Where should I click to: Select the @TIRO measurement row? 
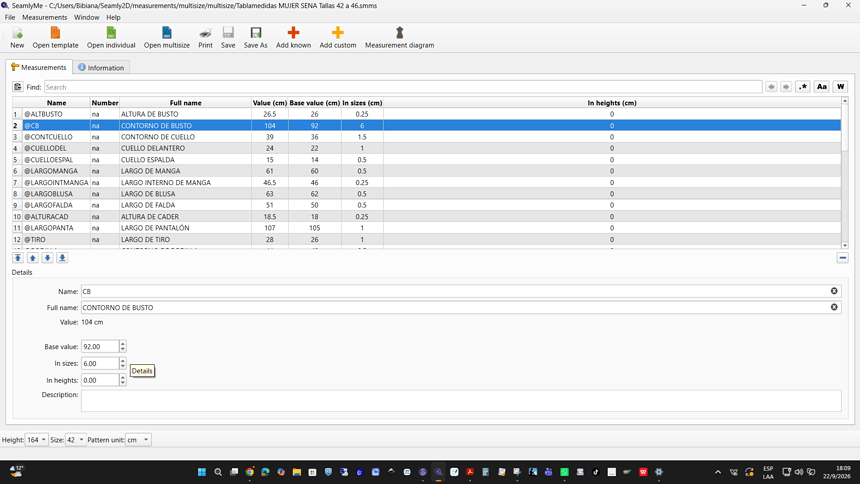pos(426,239)
